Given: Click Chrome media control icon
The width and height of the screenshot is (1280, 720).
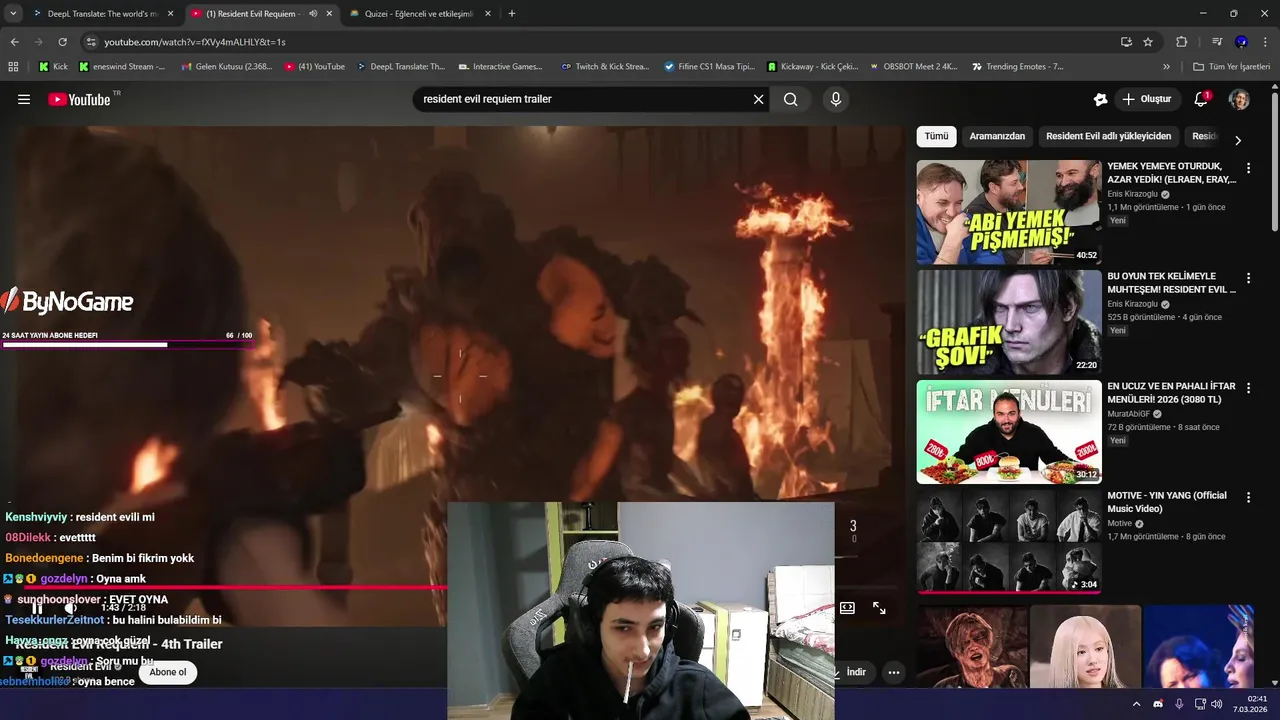Looking at the screenshot, I should tap(1217, 42).
